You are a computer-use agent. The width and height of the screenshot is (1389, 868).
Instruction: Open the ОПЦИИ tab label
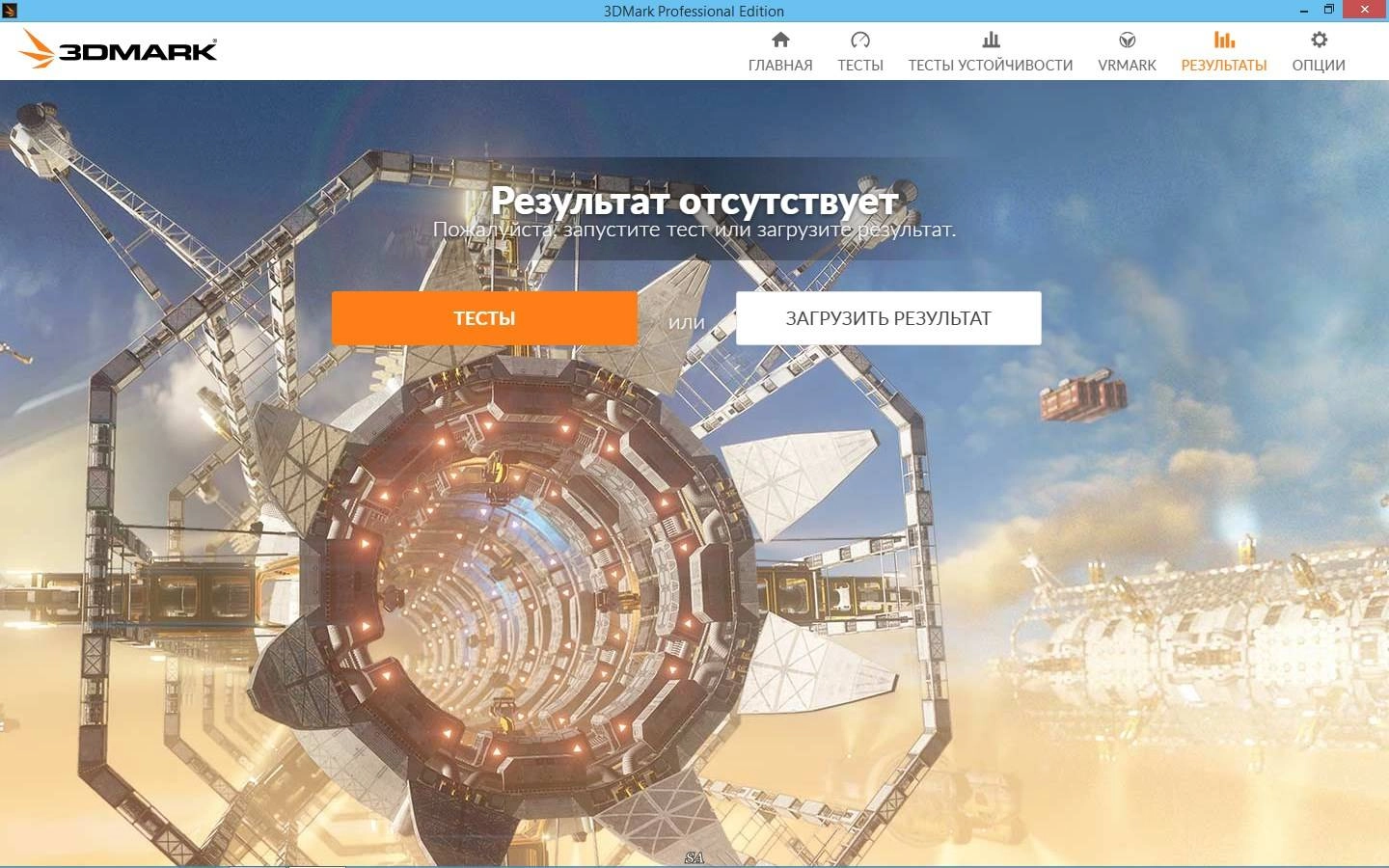coord(1319,65)
